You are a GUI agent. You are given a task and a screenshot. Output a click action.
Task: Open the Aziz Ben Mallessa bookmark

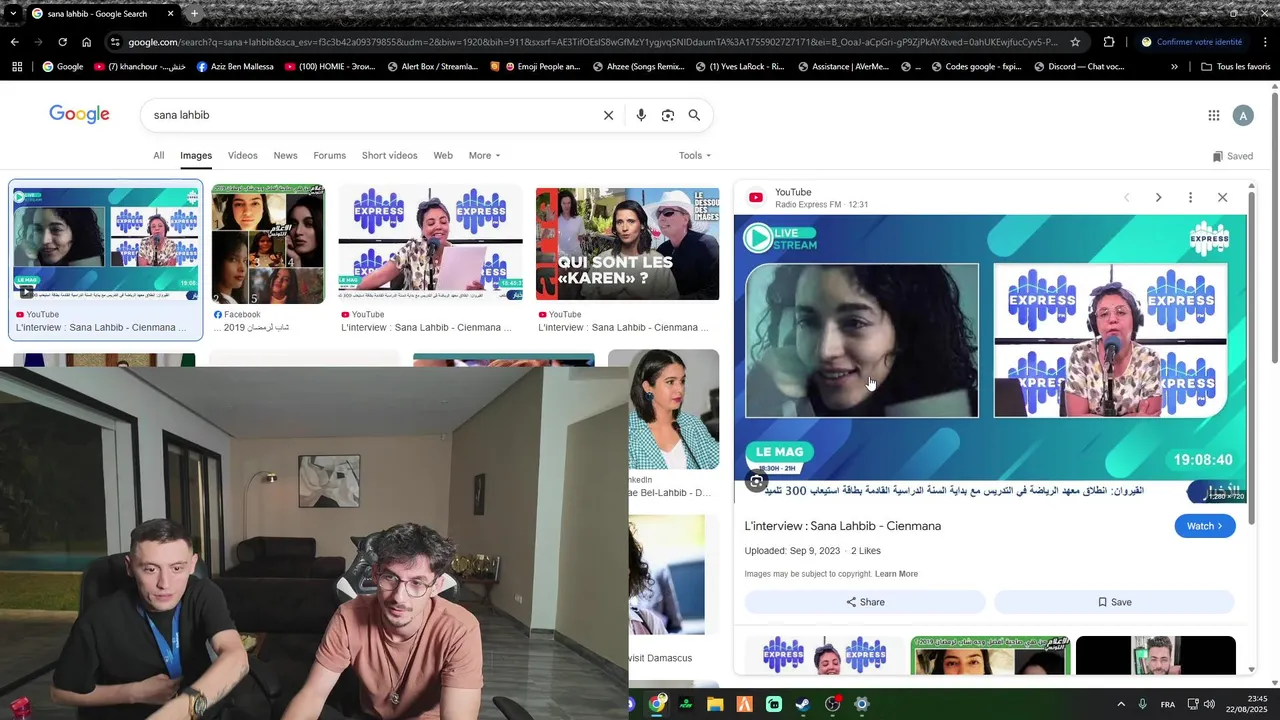click(235, 67)
